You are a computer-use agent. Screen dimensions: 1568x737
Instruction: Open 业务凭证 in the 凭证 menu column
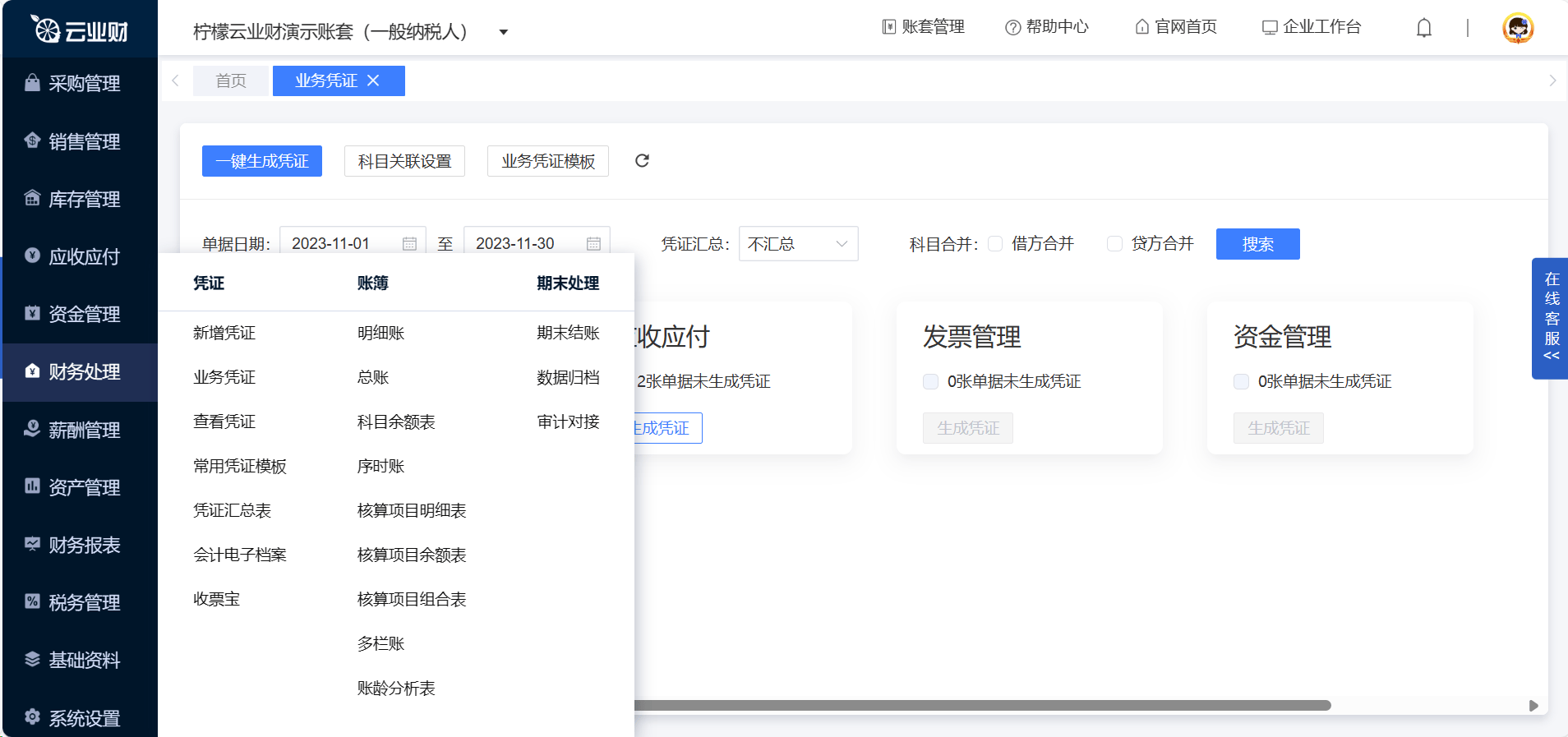pos(224,377)
